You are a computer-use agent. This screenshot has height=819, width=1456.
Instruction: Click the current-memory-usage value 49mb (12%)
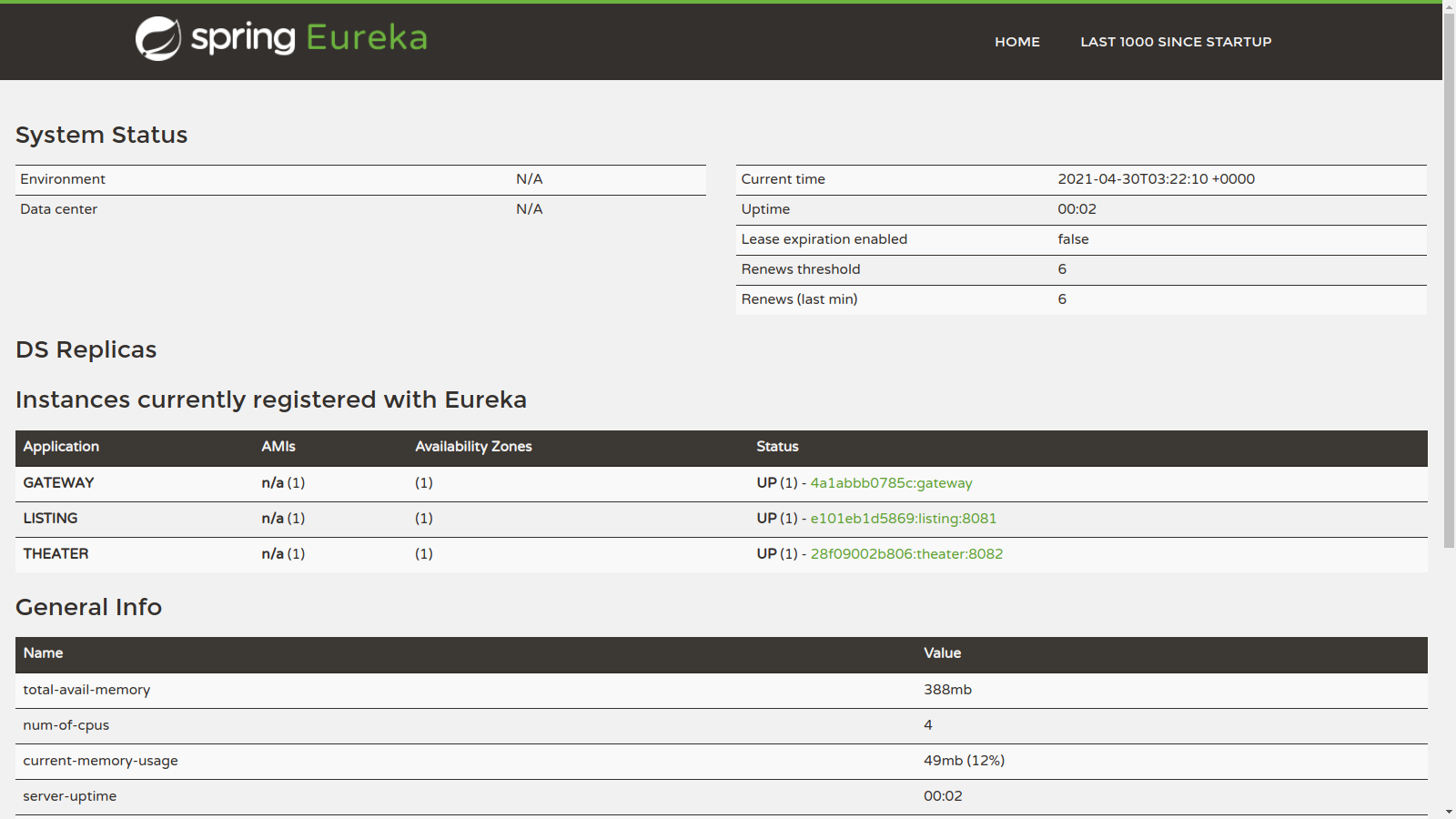pyautogui.click(x=964, y=761)
